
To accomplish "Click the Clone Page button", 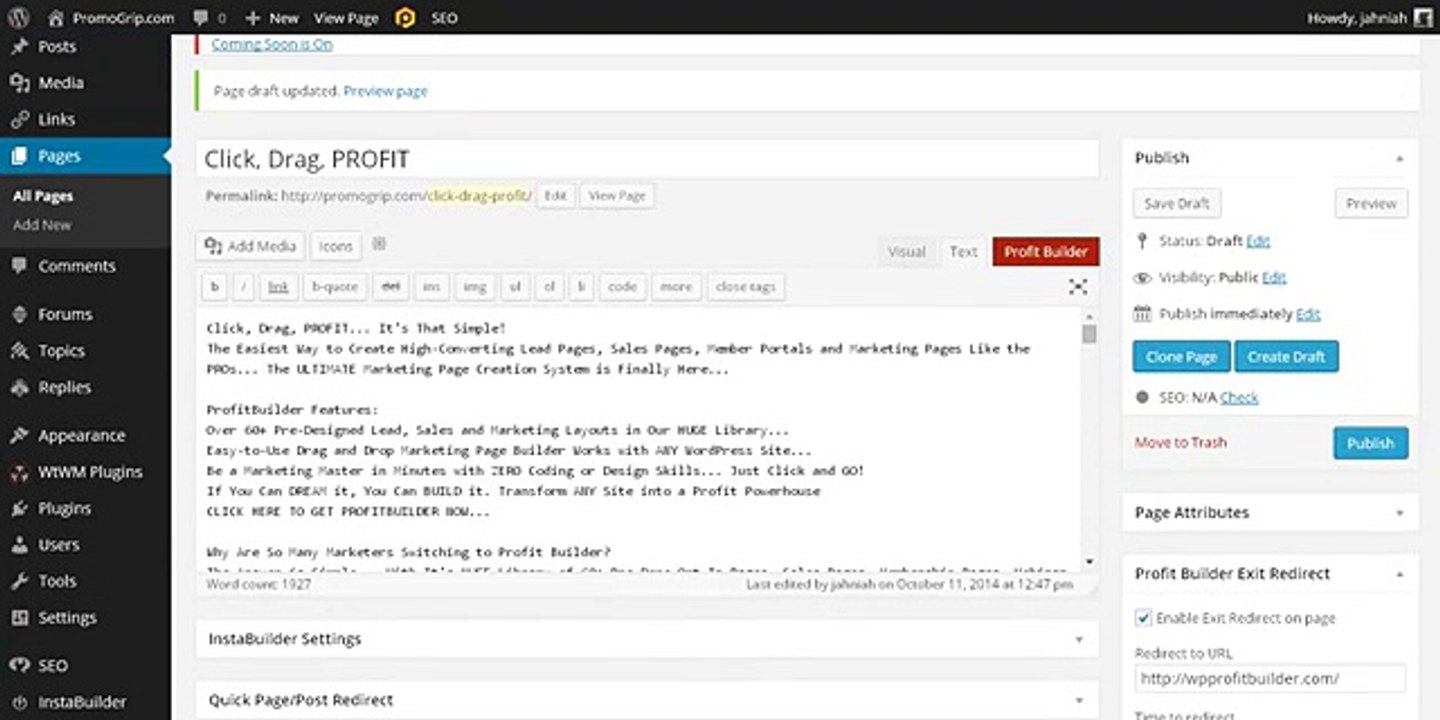I will pos(1182,357).
